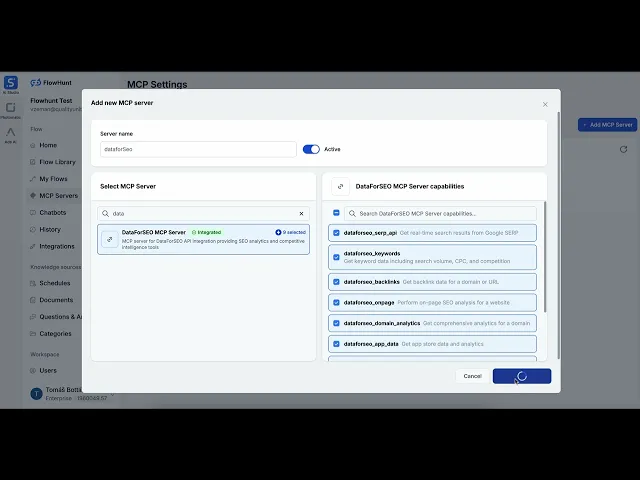
Task: Close the Add new MCP server dialog
Action: (545, 104)
